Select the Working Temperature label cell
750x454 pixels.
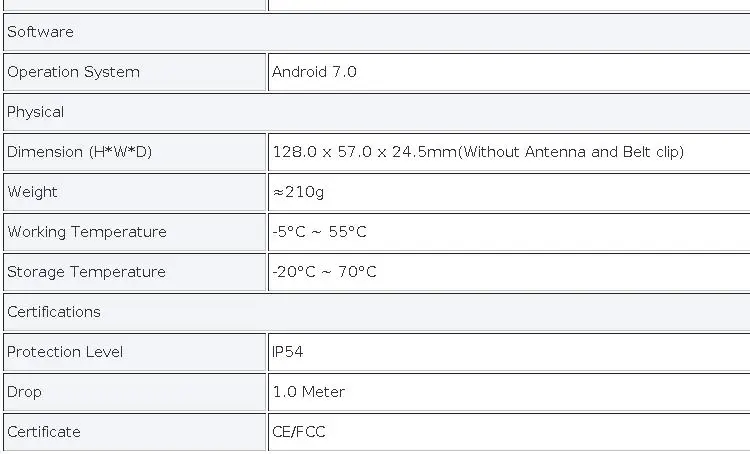pos(135,232)
